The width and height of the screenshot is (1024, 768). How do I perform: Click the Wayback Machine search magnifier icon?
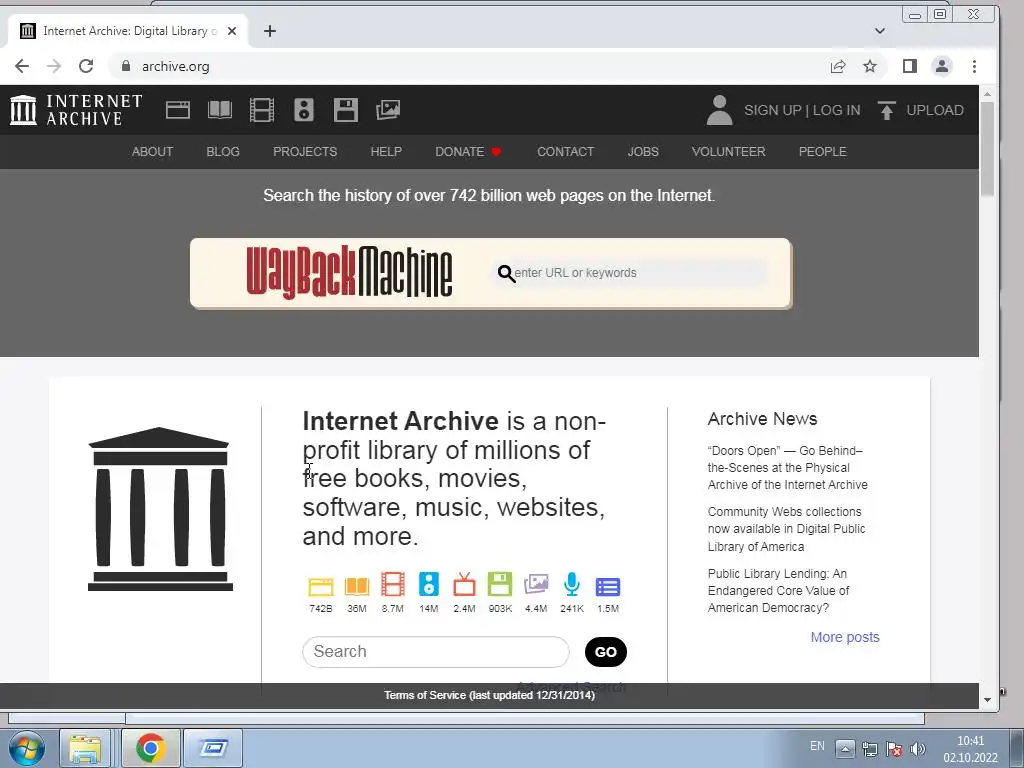(506, 273)
